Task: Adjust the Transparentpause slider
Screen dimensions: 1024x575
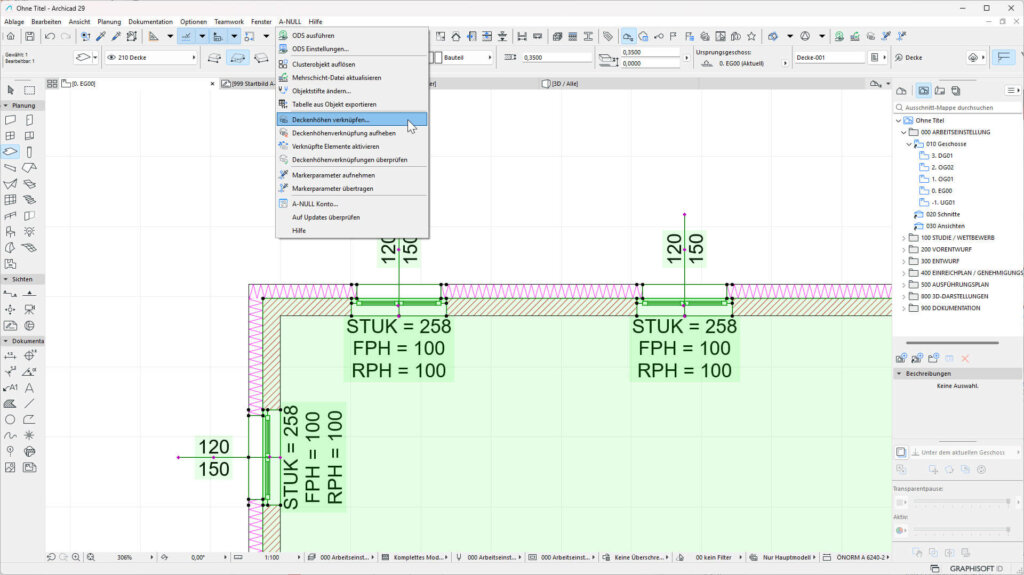Action: [961, 502]
